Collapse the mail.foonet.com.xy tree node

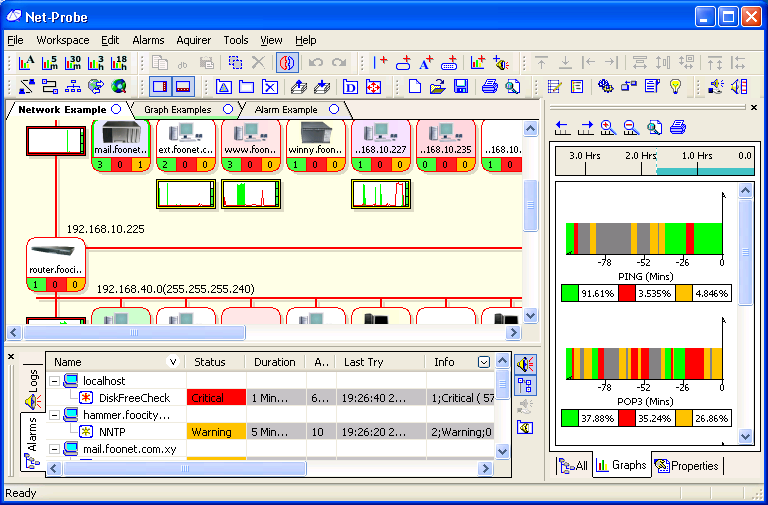pyautogui.click(x=55, y=449)
